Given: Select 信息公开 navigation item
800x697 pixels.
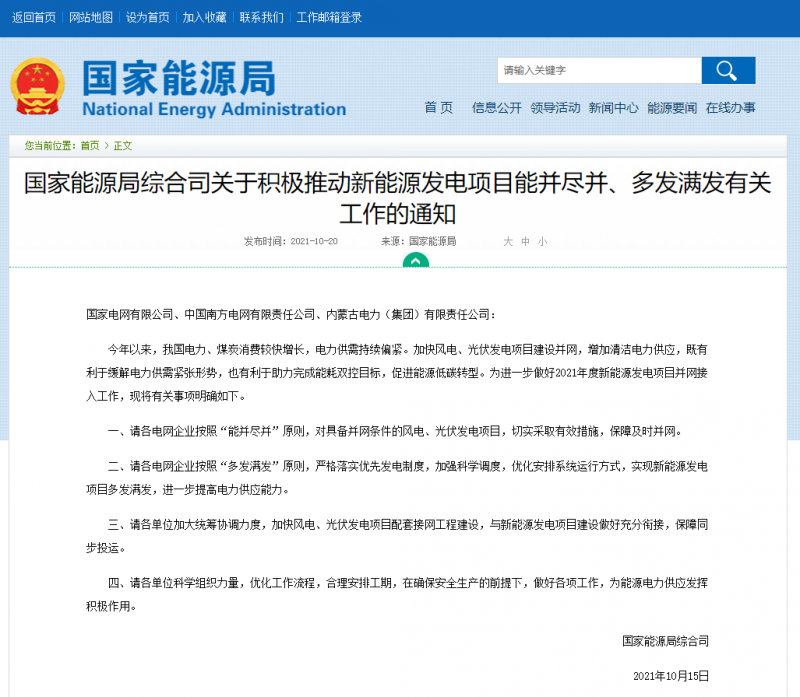Looking at the screenshot, I should 497,108.
